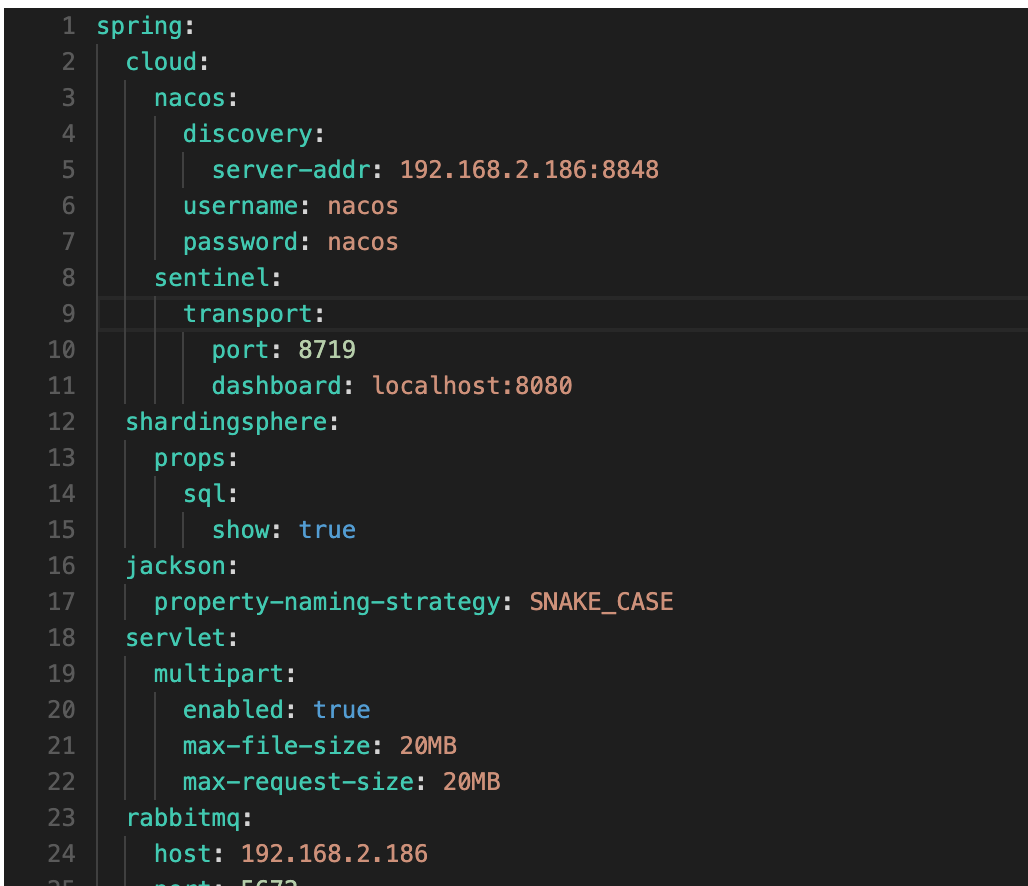Screen dimensions: 1028x886
Task: Click the 'nacos' value after password
Action: [363, 243]
